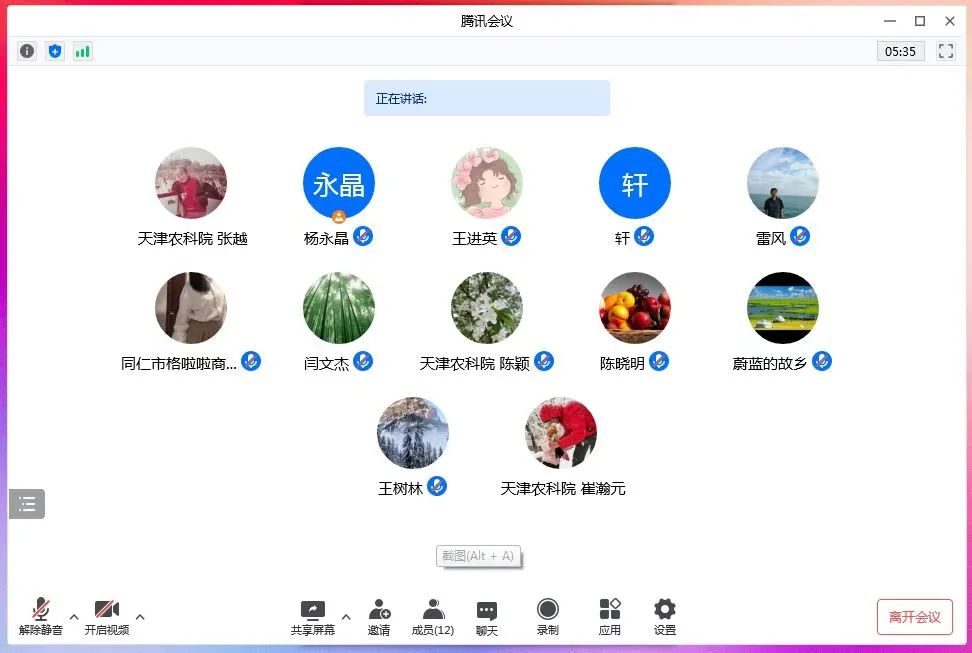
Task: Click the 腾讯会议 window title
Action: 487,21
